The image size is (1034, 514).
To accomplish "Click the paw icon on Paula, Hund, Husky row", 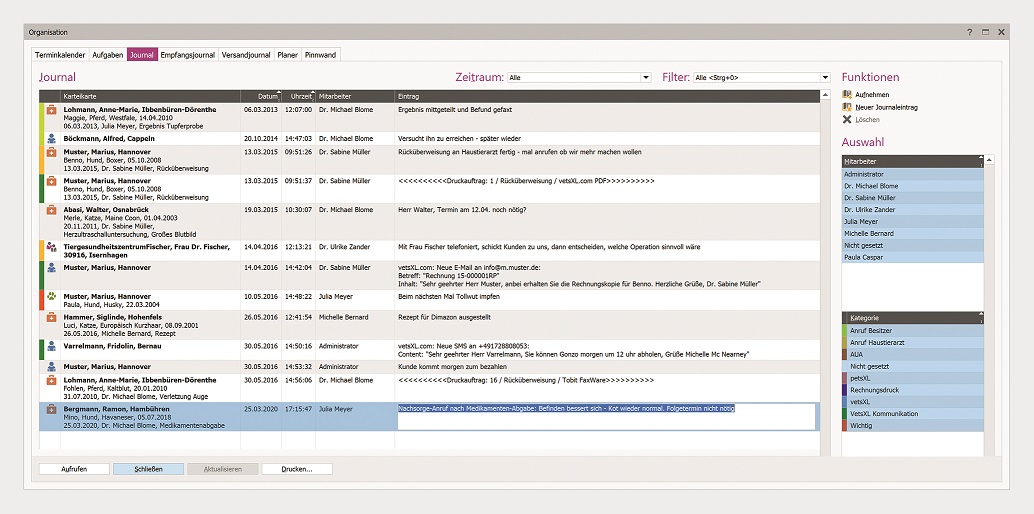I will pyautogui.click(x=51, y=297).
